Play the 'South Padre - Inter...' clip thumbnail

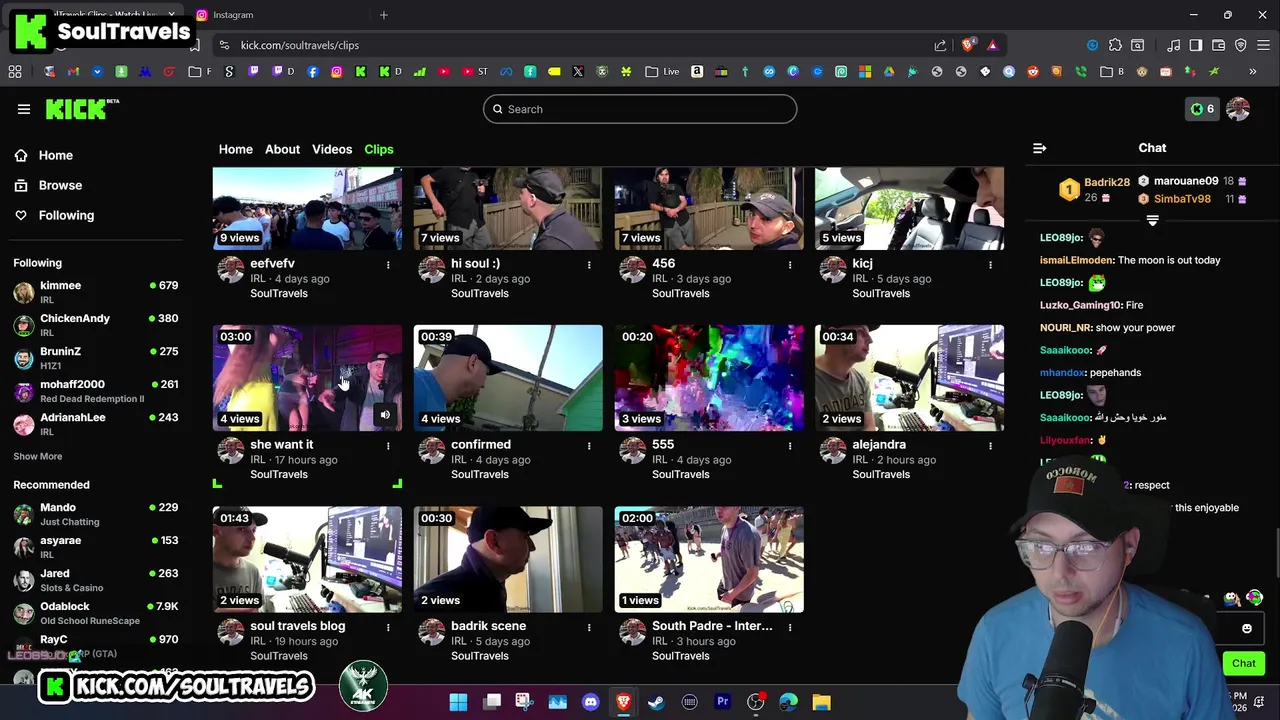pyautogui.click(x=709, y=559)
